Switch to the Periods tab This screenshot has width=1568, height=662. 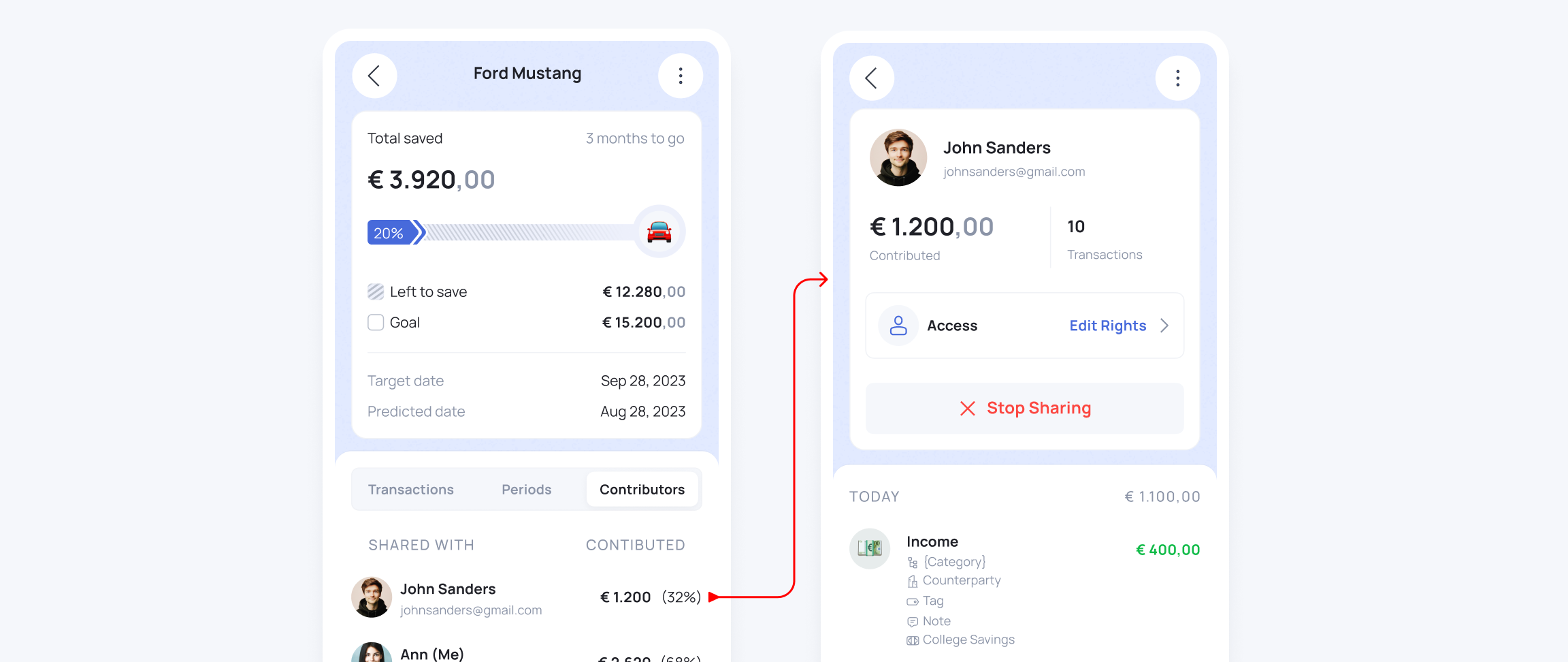tap(527, 490)
